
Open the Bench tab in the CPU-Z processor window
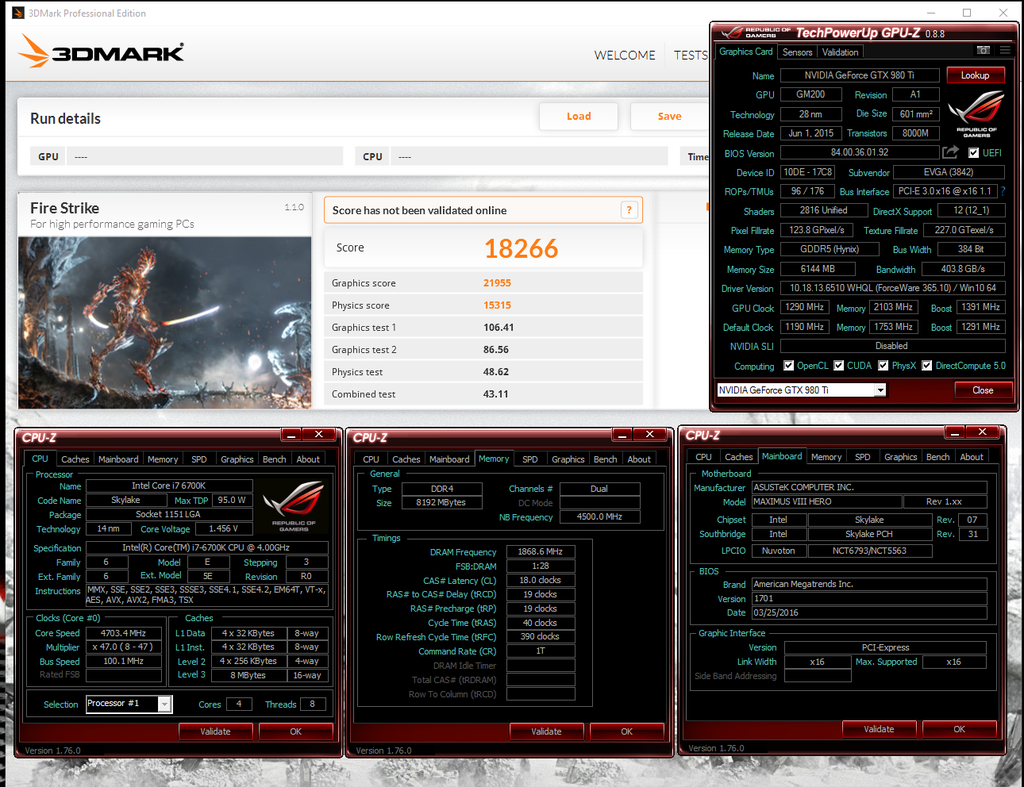(274, 459)
